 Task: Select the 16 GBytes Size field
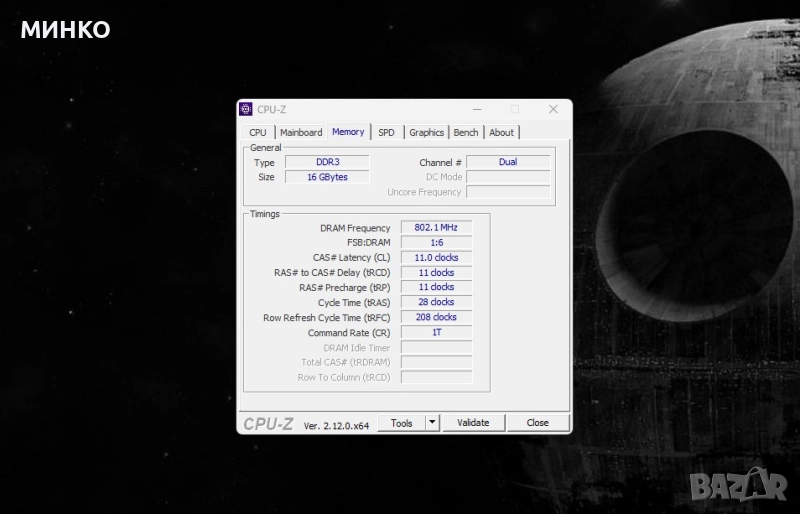tap(327, 177)
